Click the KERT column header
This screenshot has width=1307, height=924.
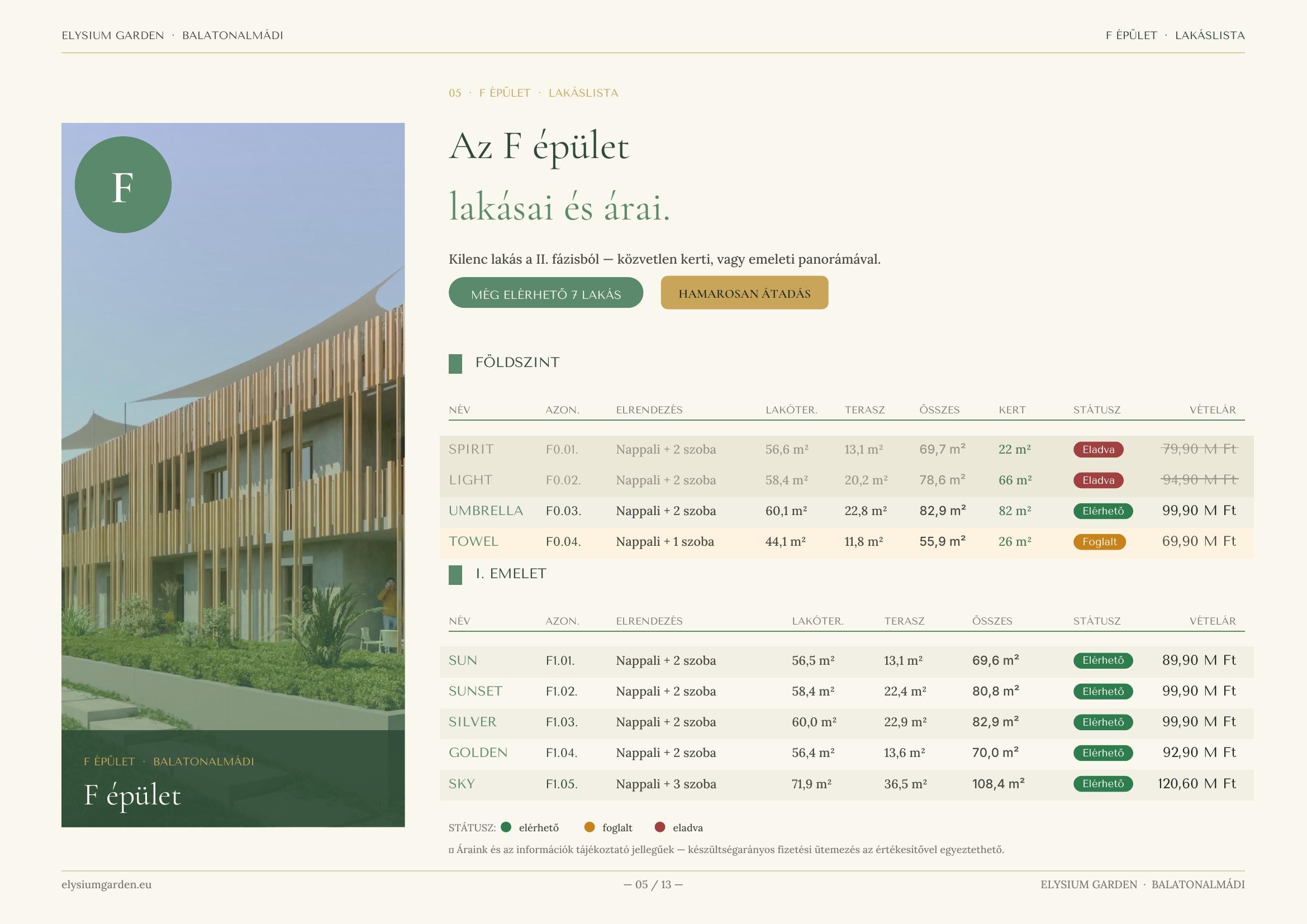coord(1011,409)
